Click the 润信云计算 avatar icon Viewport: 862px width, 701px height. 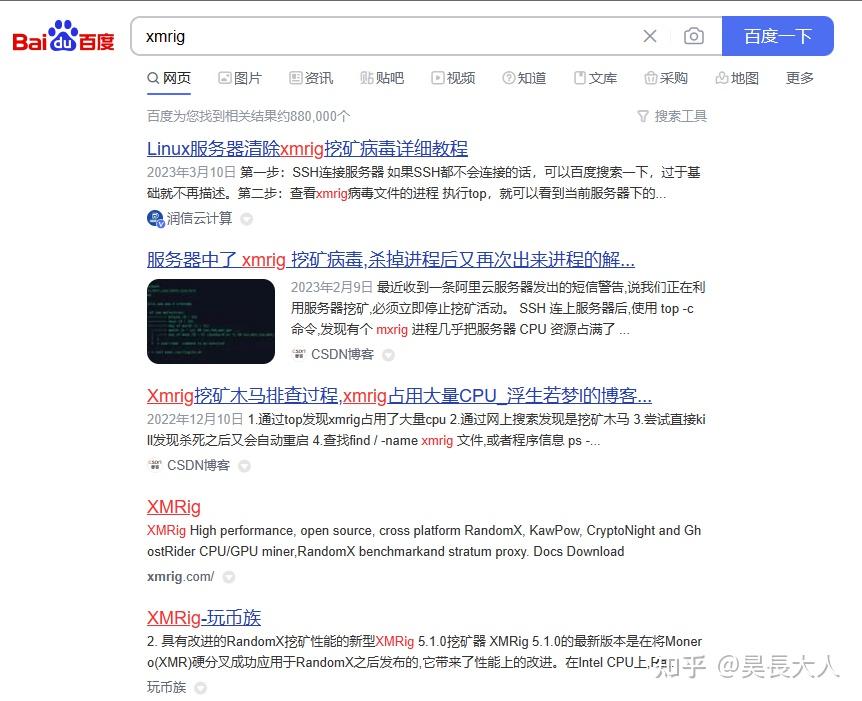click(x=155, y=217)
